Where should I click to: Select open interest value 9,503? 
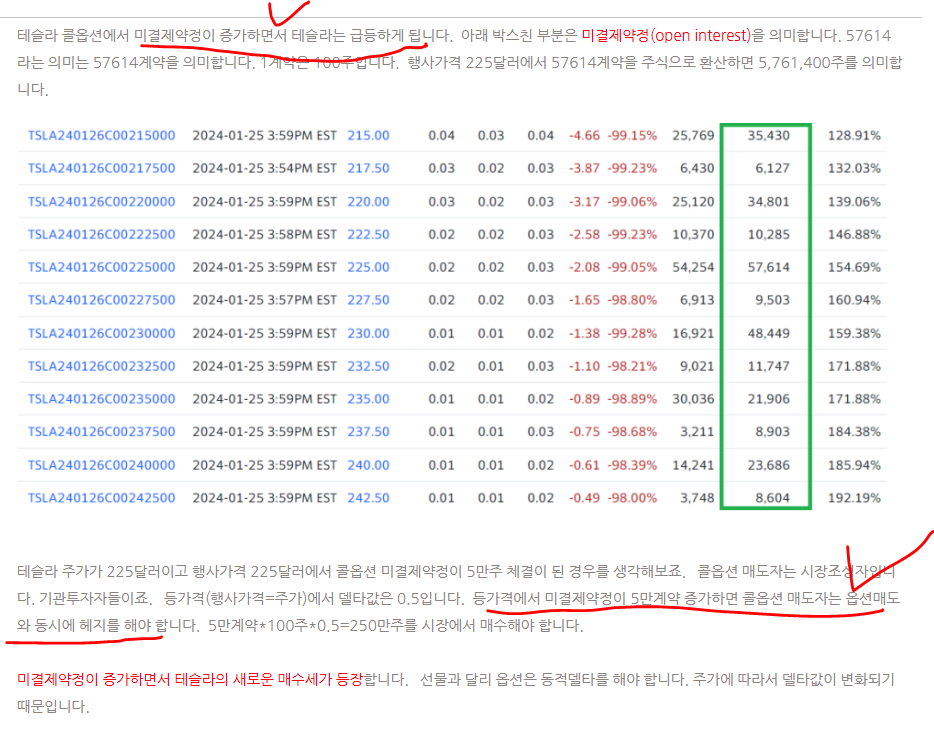pyautogui.click(x=773, y=300)
